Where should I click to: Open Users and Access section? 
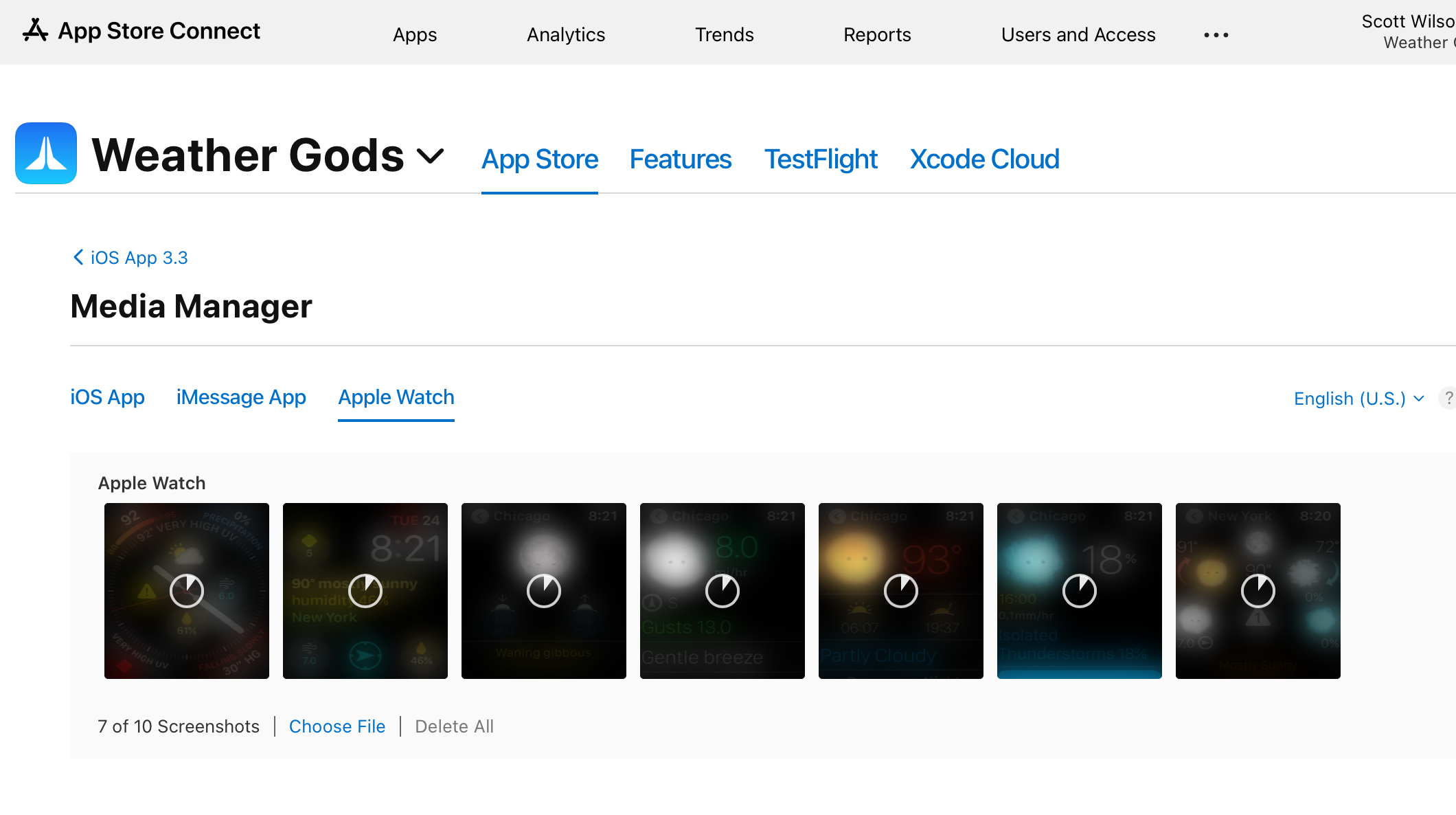1078,35
